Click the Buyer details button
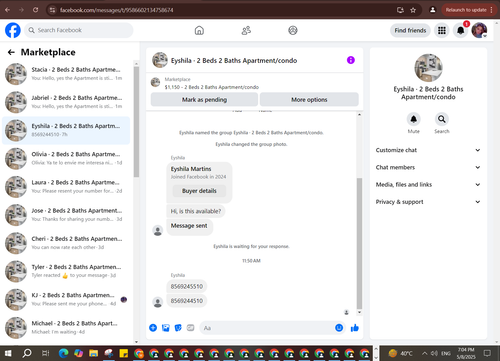This screenshot has height=361, width=500. pos(199,191)
